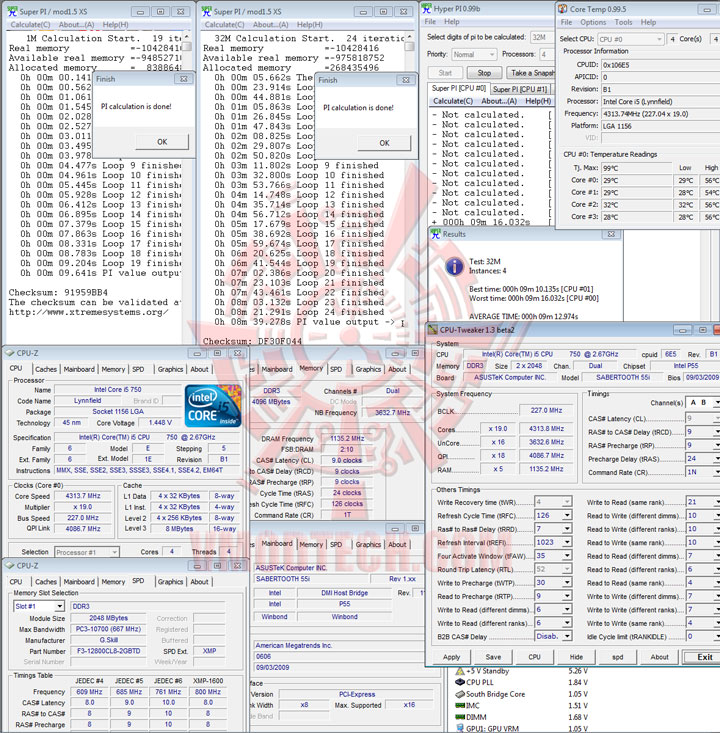The image size is (720, 733).
Task: Click OK in the 1M Finish dialog
Action: [x=162, y=142]
